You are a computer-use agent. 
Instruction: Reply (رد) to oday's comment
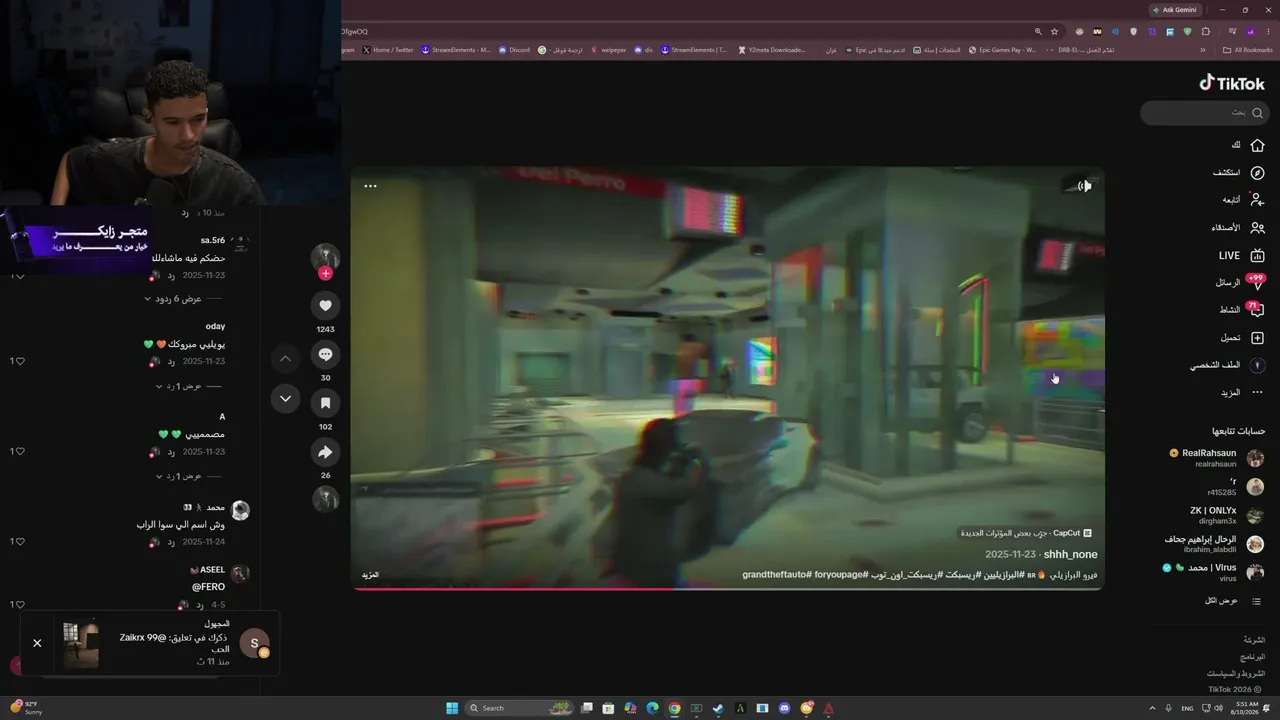pyautogui.click(x=171, y=361)
